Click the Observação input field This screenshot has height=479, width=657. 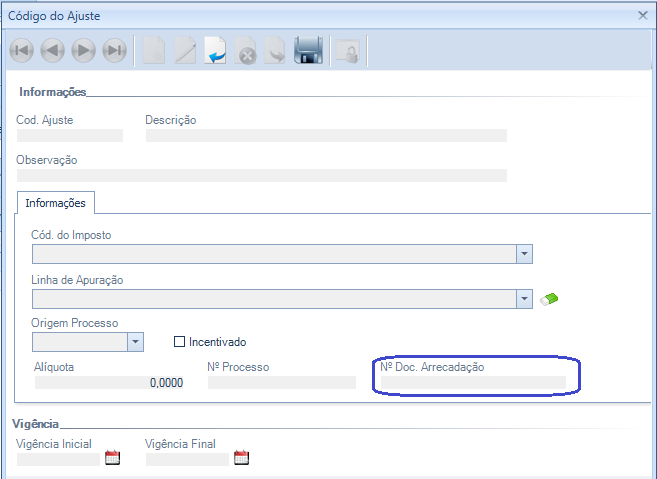click(x=261, y=175)
